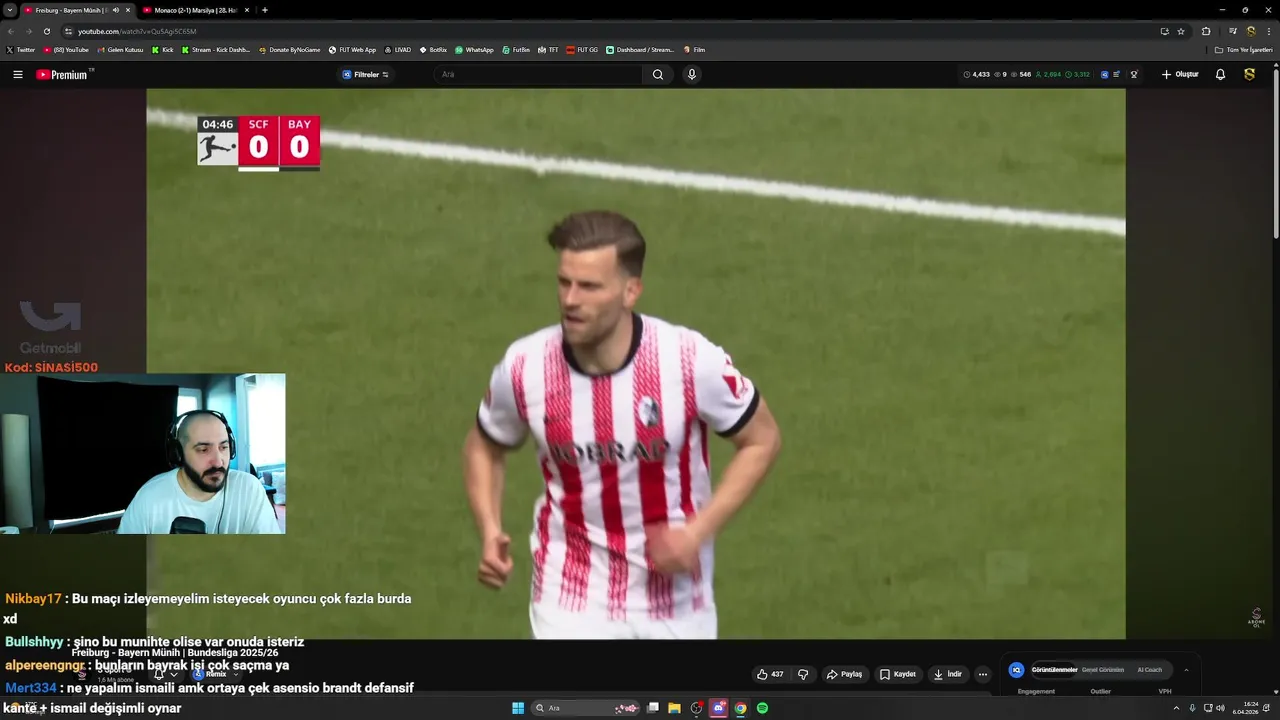
Task: Open the Chrome profile avatar
Action: (x=1251, y=31)
